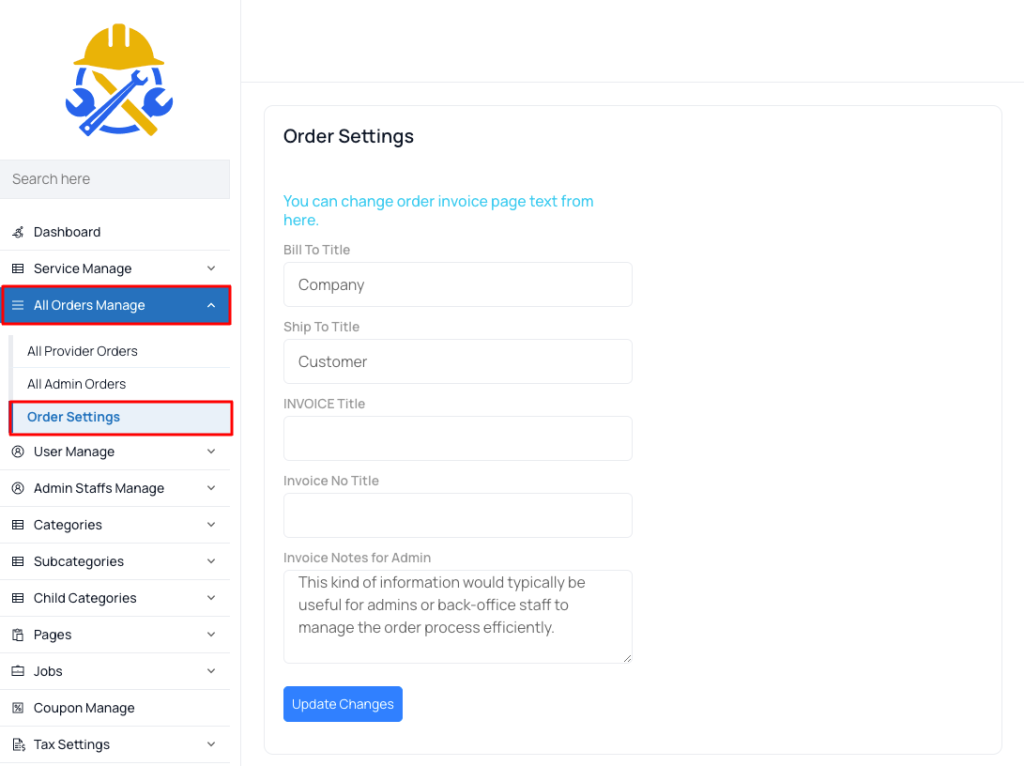
Task: Click the Service Manage table icon
Action: [x=18, y=268]
